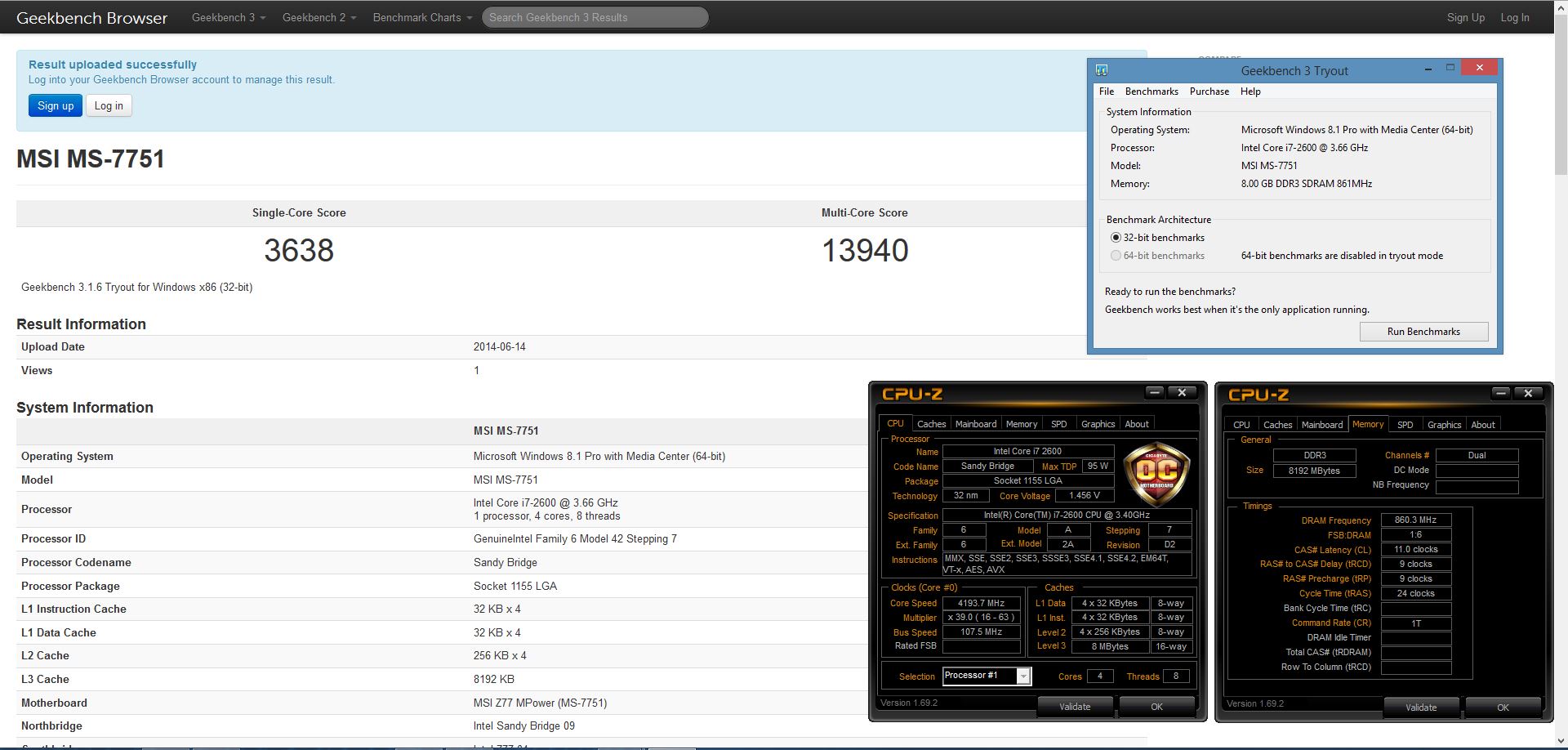The image size is (1568, 750).
Task: Switch to Graphics tab in left CPU-Z
Action: pyautogui.click(x=1098, y=424)
